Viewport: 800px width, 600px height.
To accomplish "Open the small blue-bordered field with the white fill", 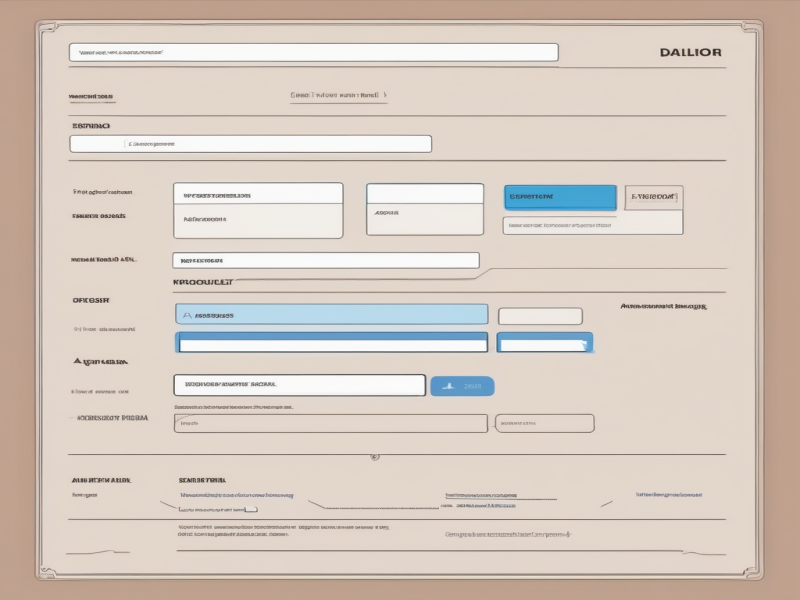I will pyautogui.click(x=545, y=343).
